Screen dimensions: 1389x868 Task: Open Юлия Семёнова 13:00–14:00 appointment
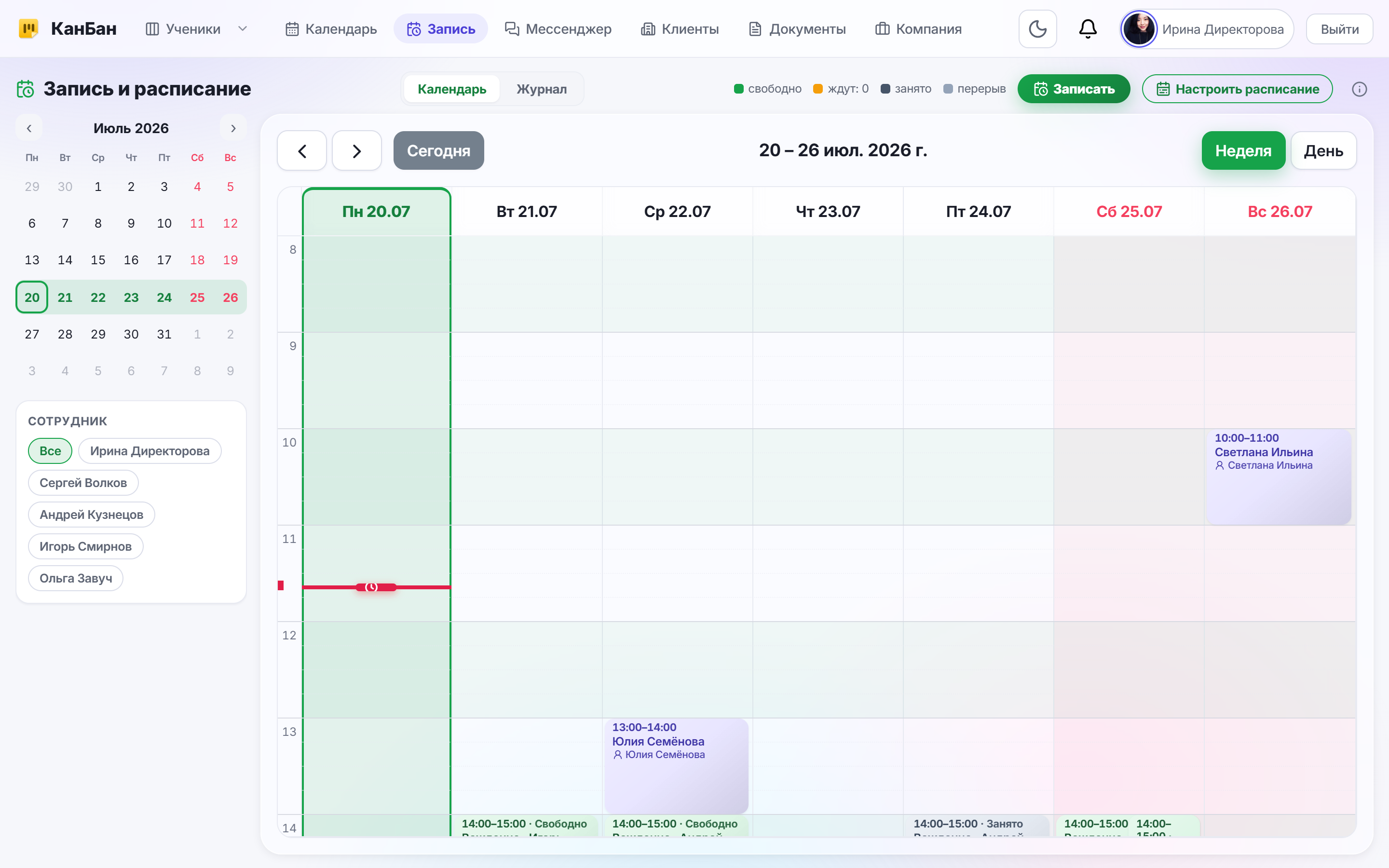click(x=676, y=765)
